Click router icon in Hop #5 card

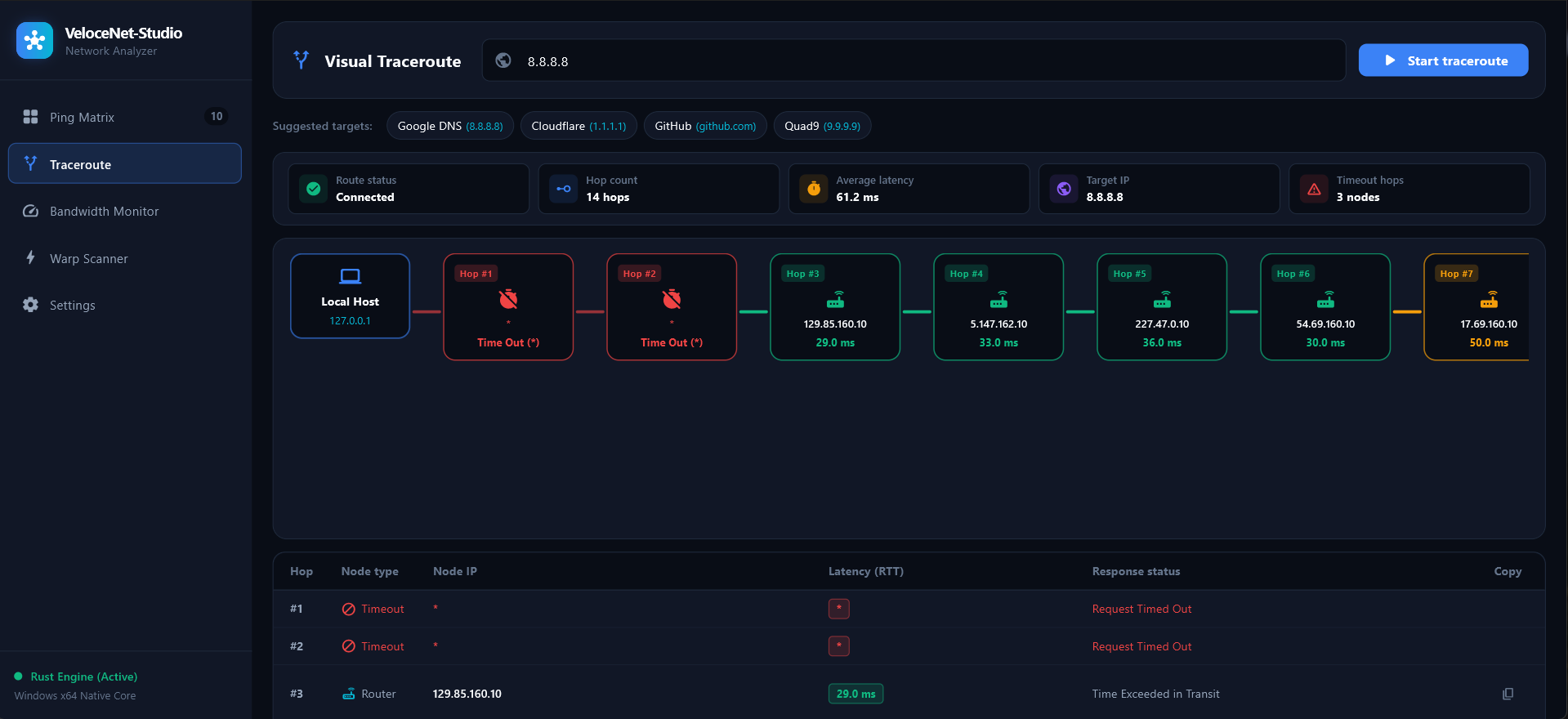(x=1162, y=299)
